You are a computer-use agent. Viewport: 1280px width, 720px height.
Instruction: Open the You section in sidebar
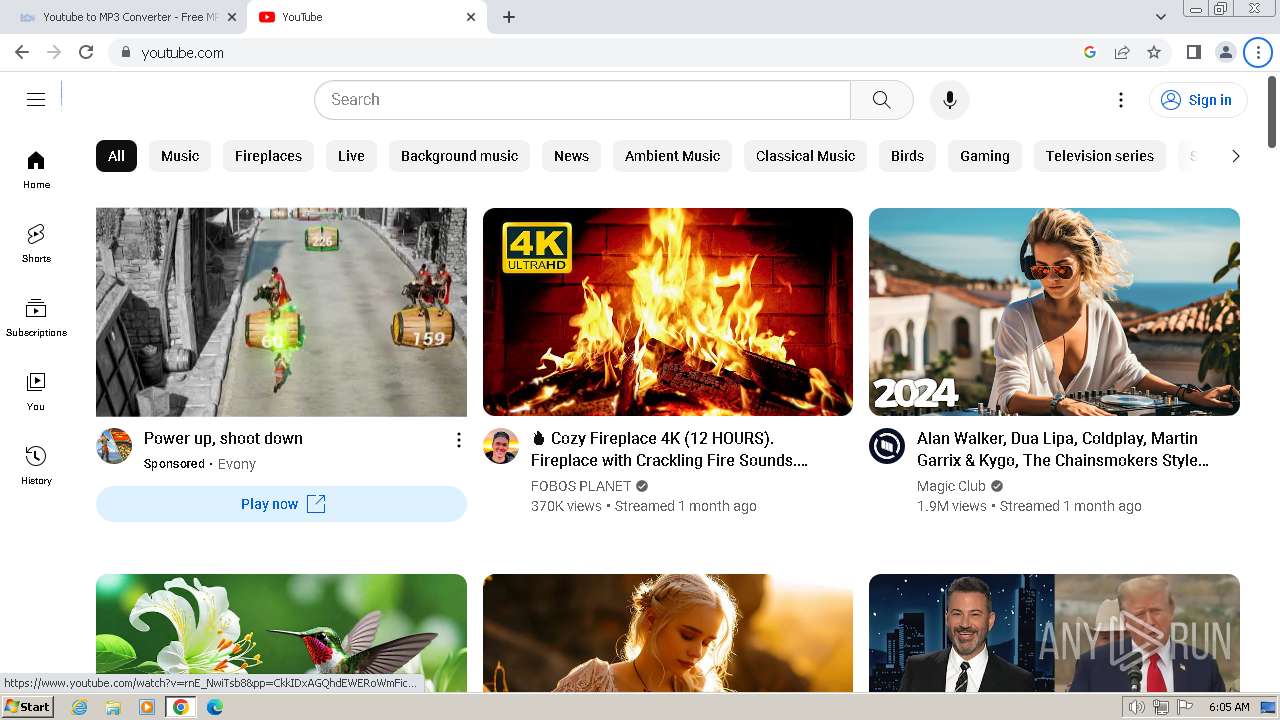pos(36,392)
